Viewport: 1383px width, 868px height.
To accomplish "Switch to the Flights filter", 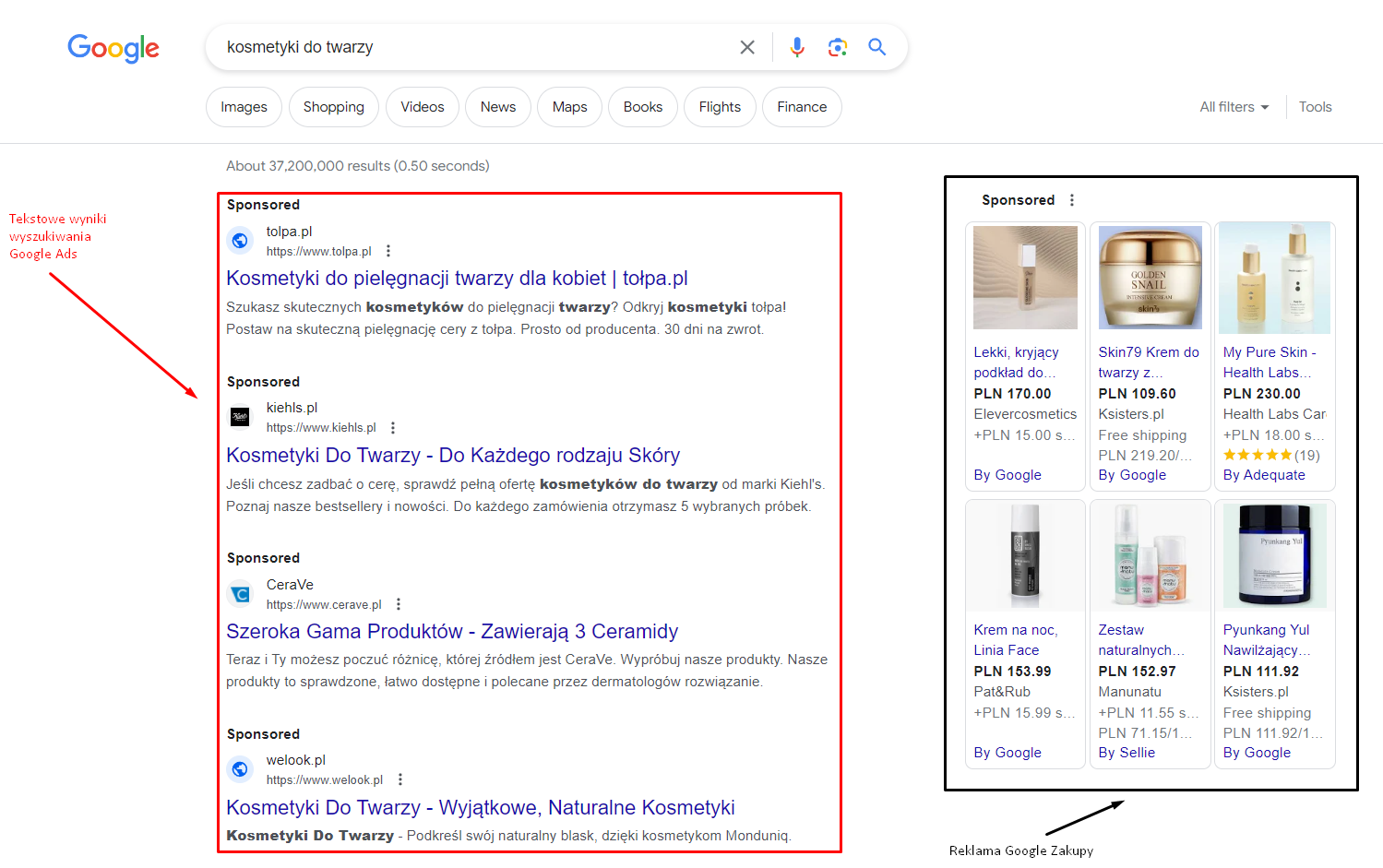I will [720, 107].
